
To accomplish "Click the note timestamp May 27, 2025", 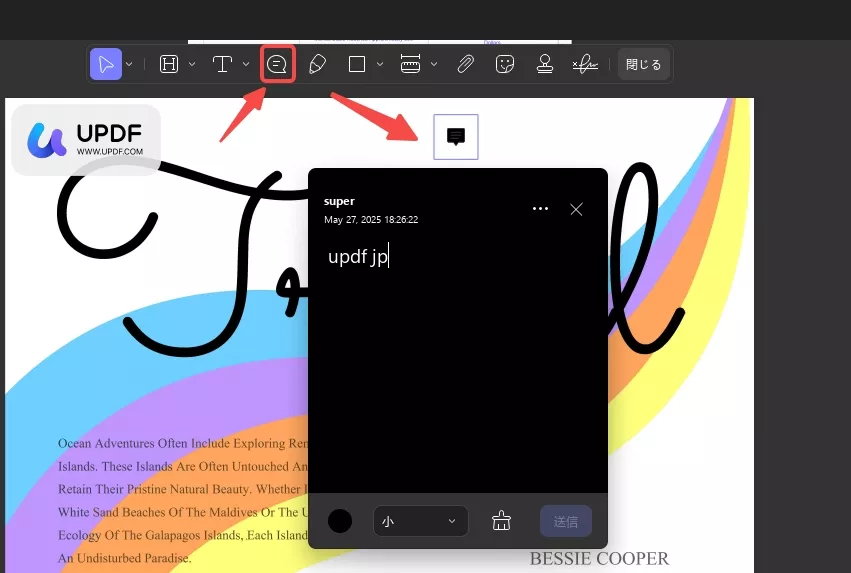I will tap(371, 219).
